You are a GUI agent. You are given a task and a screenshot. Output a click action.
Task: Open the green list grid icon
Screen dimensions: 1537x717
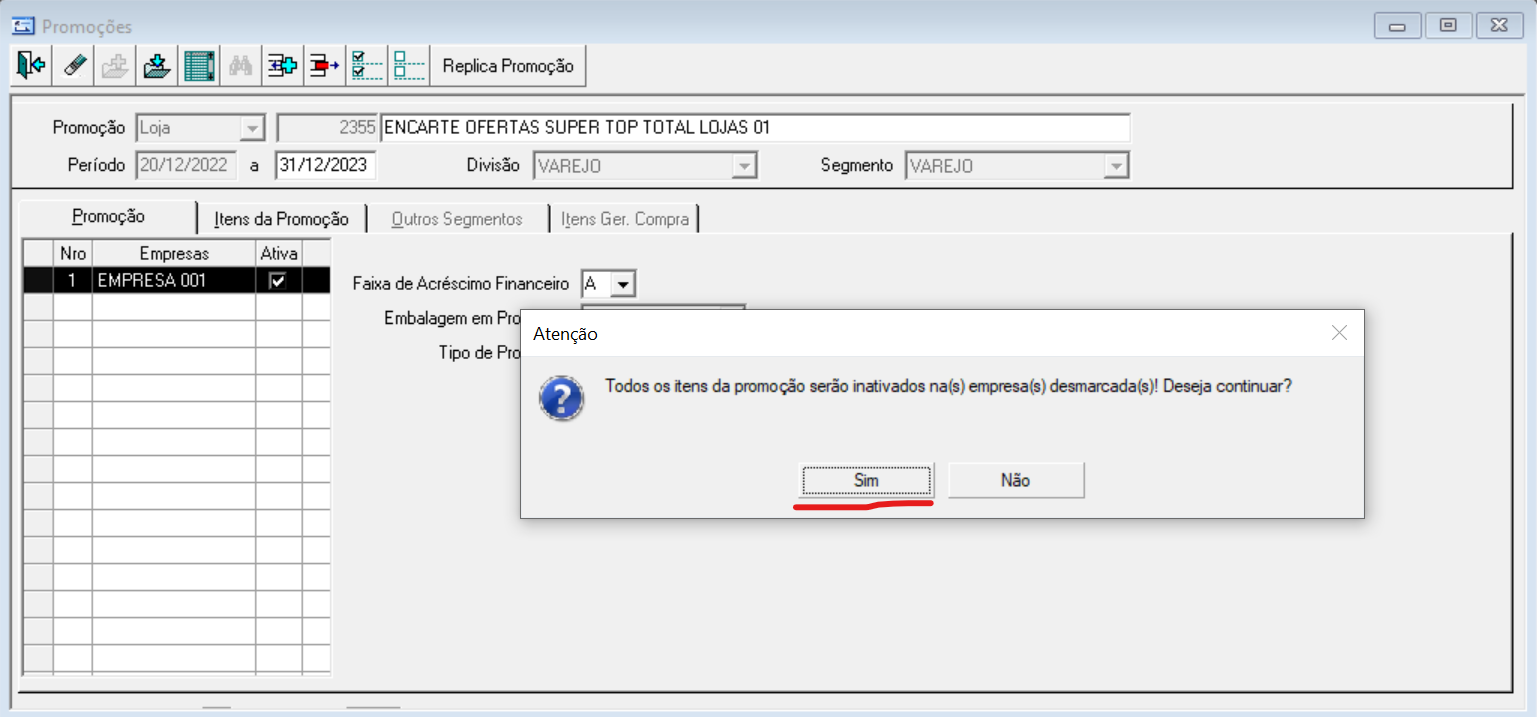(x=199, y=66)
